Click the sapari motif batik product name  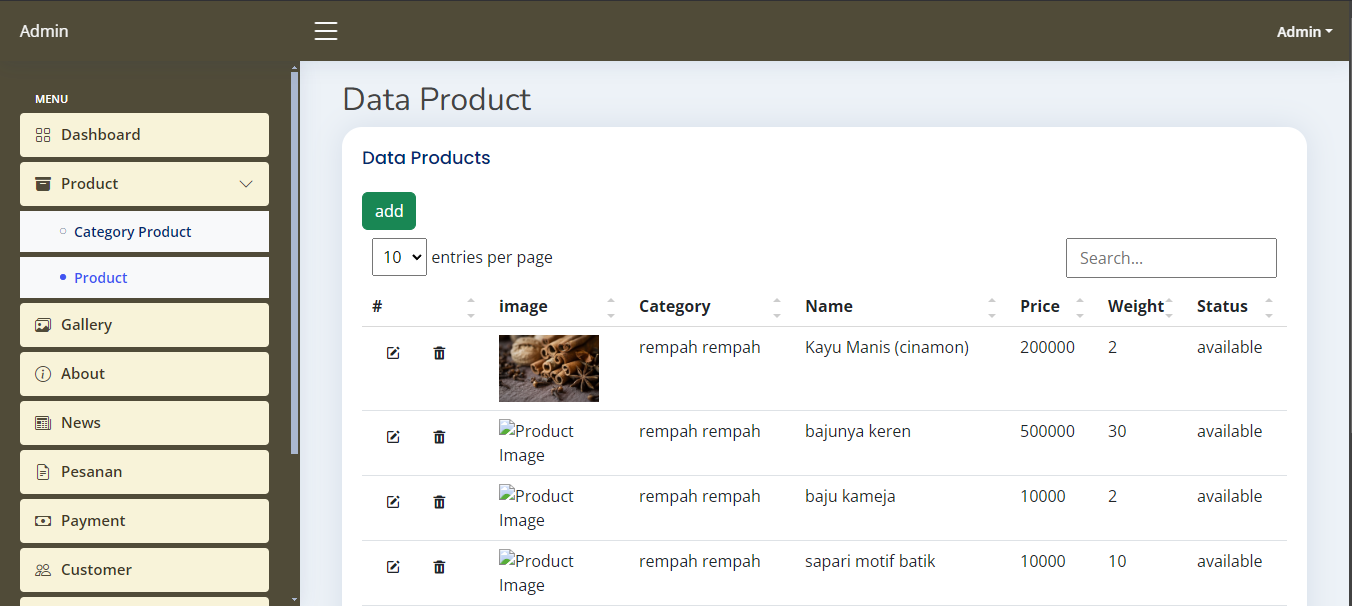click(x=869, y=561)
